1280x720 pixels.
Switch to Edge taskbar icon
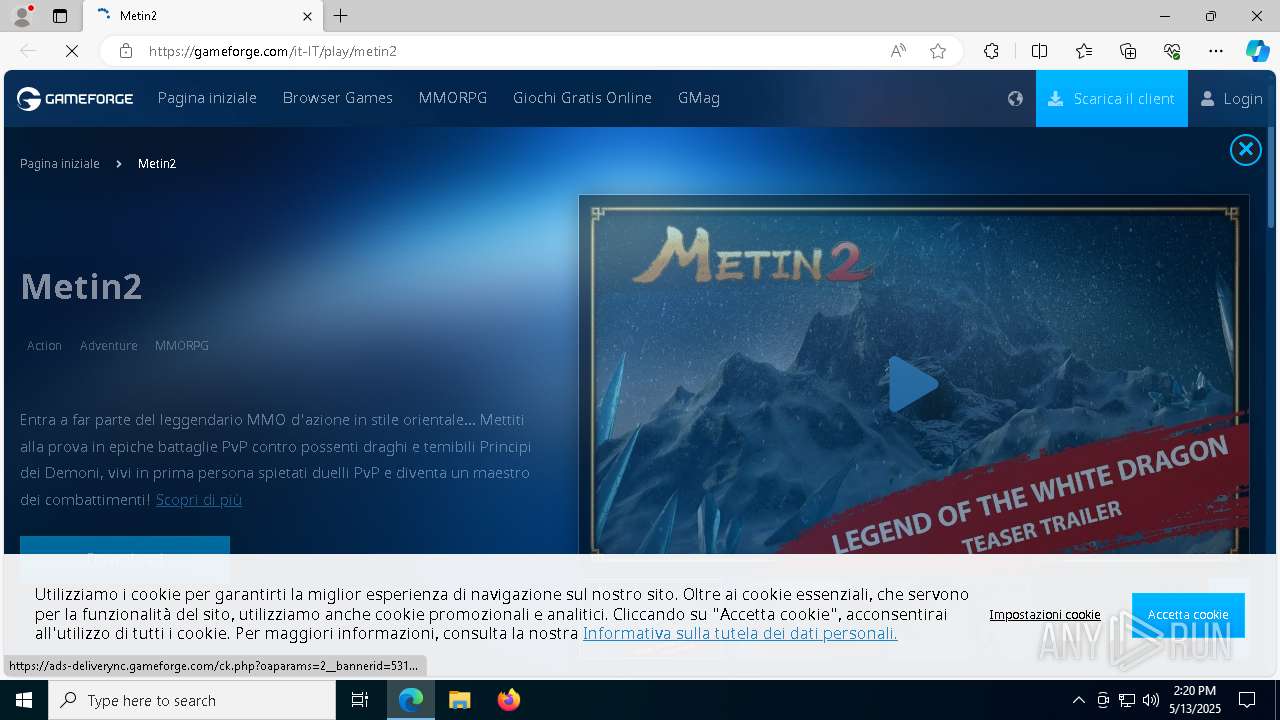[411, 700]
